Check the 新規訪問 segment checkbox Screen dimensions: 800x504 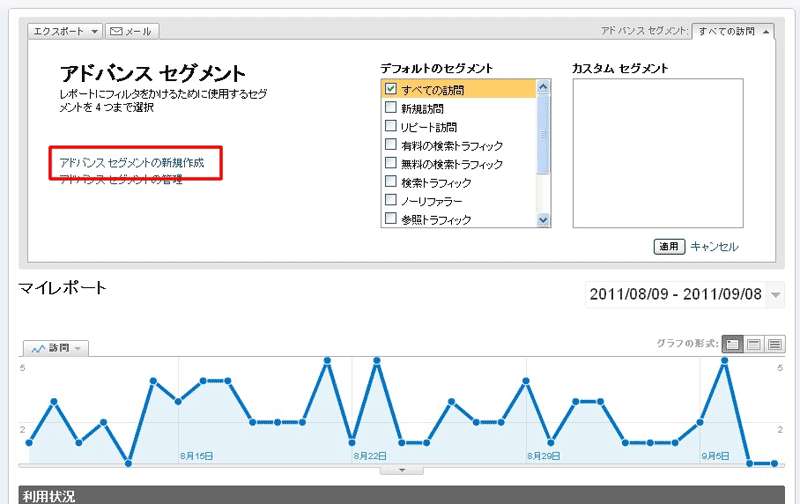(391, 108)
